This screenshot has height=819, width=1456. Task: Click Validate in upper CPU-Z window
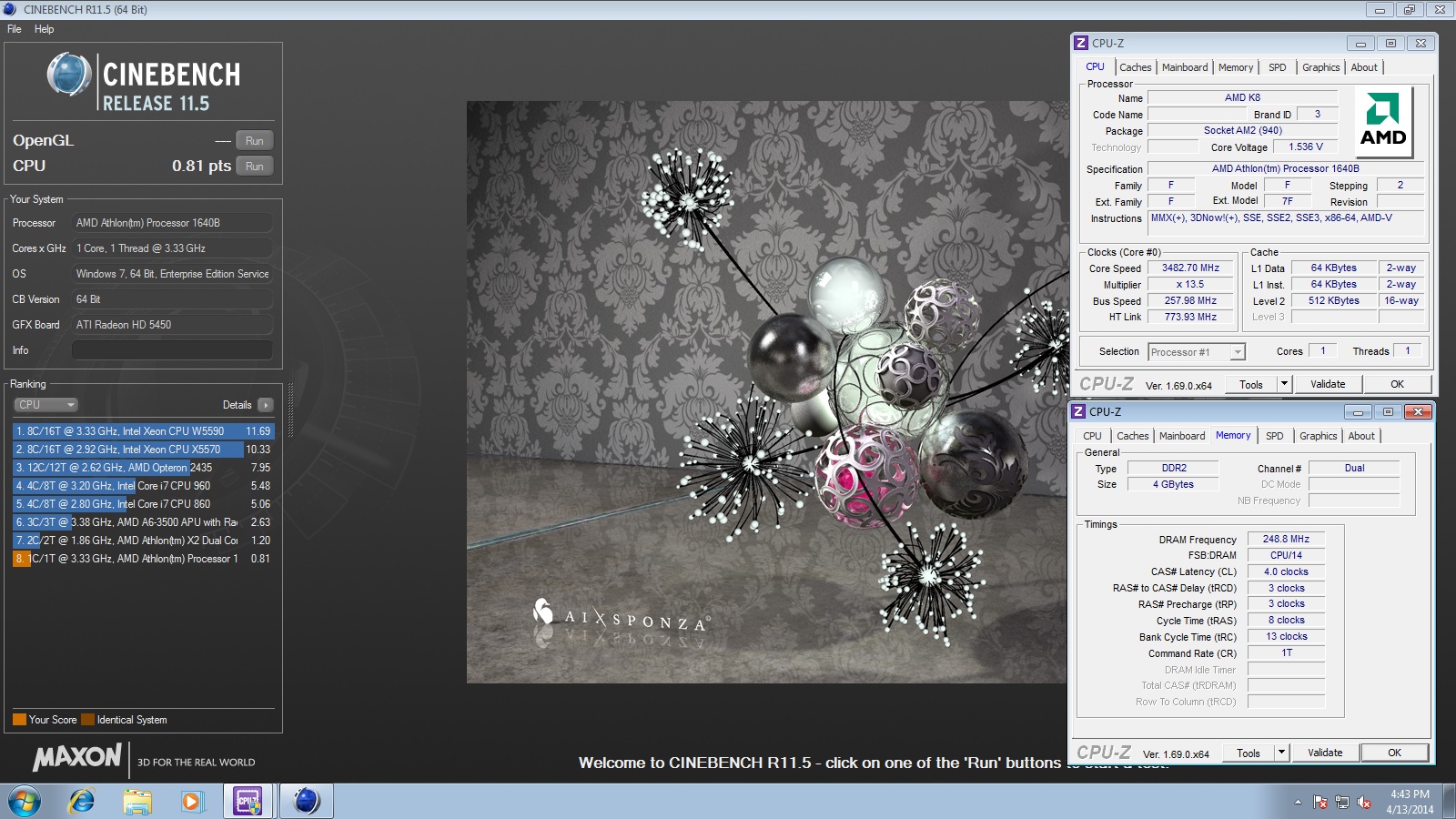(1328, 385)
